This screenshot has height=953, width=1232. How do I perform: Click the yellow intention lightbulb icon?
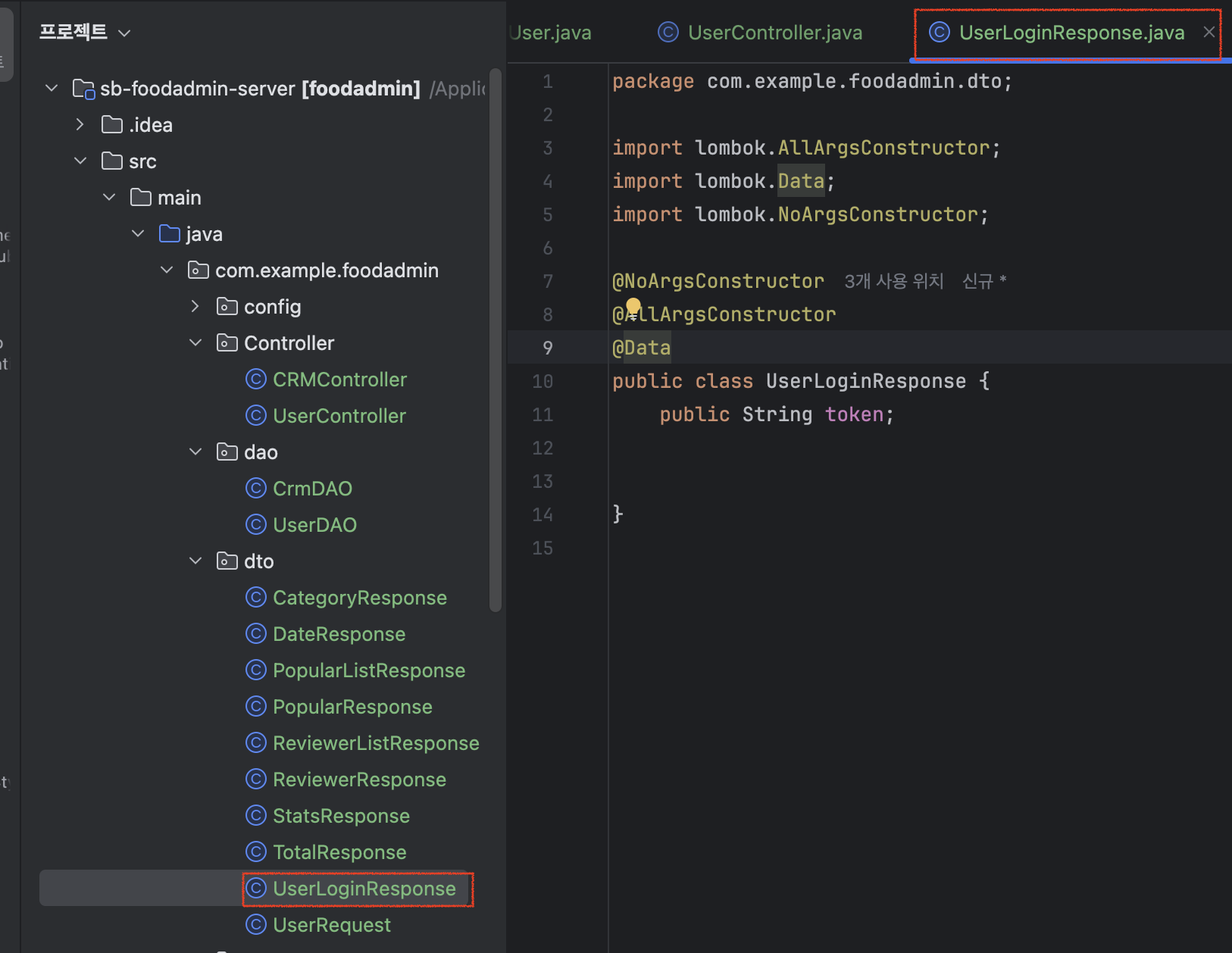(x=633, y=307)
